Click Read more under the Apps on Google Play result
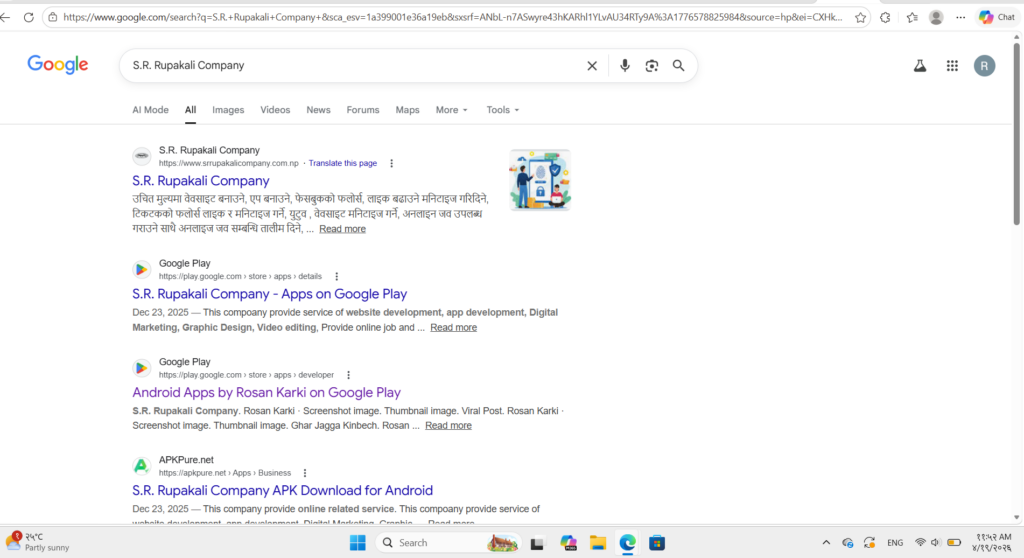Screen dimensions: 1024x558 [453, 327]
